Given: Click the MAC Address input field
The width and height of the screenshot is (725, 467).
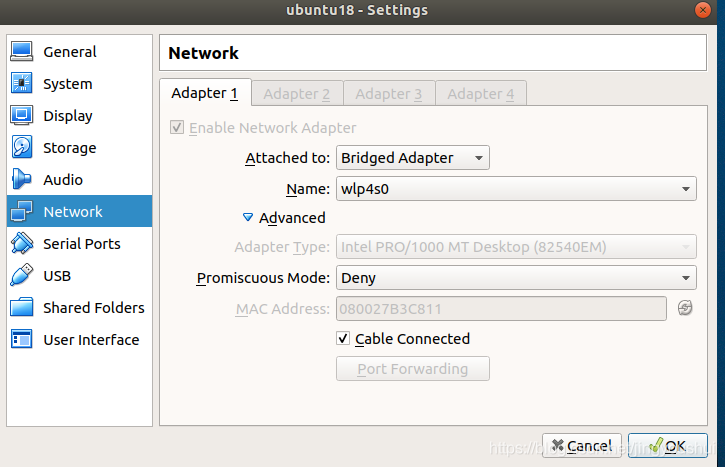Looking at the screenshot, I should (502, 308).
